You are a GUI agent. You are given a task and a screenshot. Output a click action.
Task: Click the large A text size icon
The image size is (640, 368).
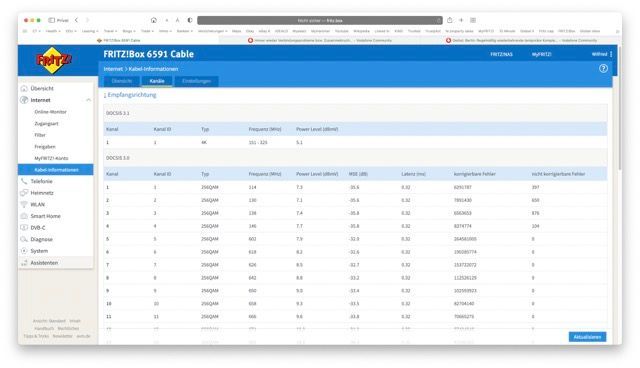178,20
